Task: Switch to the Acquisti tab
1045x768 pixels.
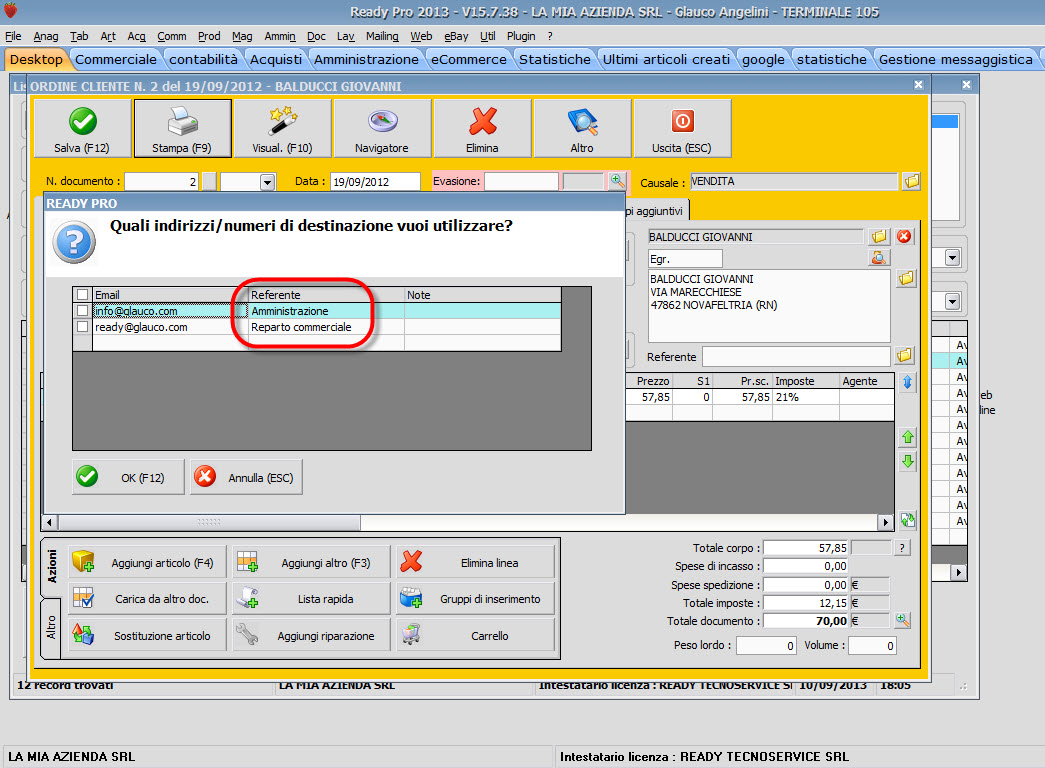Action: (x=276, y=59)
